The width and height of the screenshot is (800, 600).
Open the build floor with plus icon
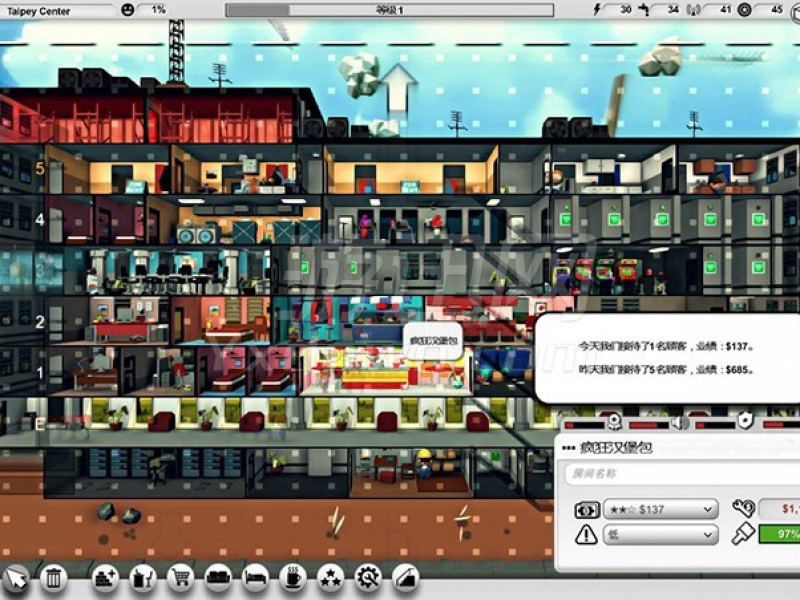click(106, 577)
